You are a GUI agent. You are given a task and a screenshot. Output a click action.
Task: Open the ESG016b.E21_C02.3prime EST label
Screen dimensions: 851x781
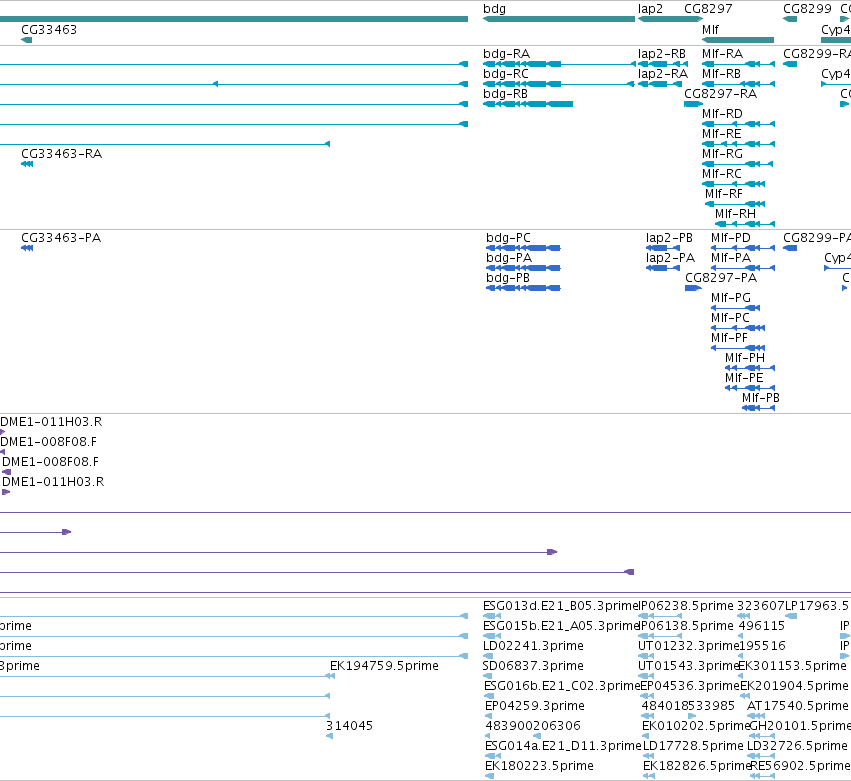point(563,687)
